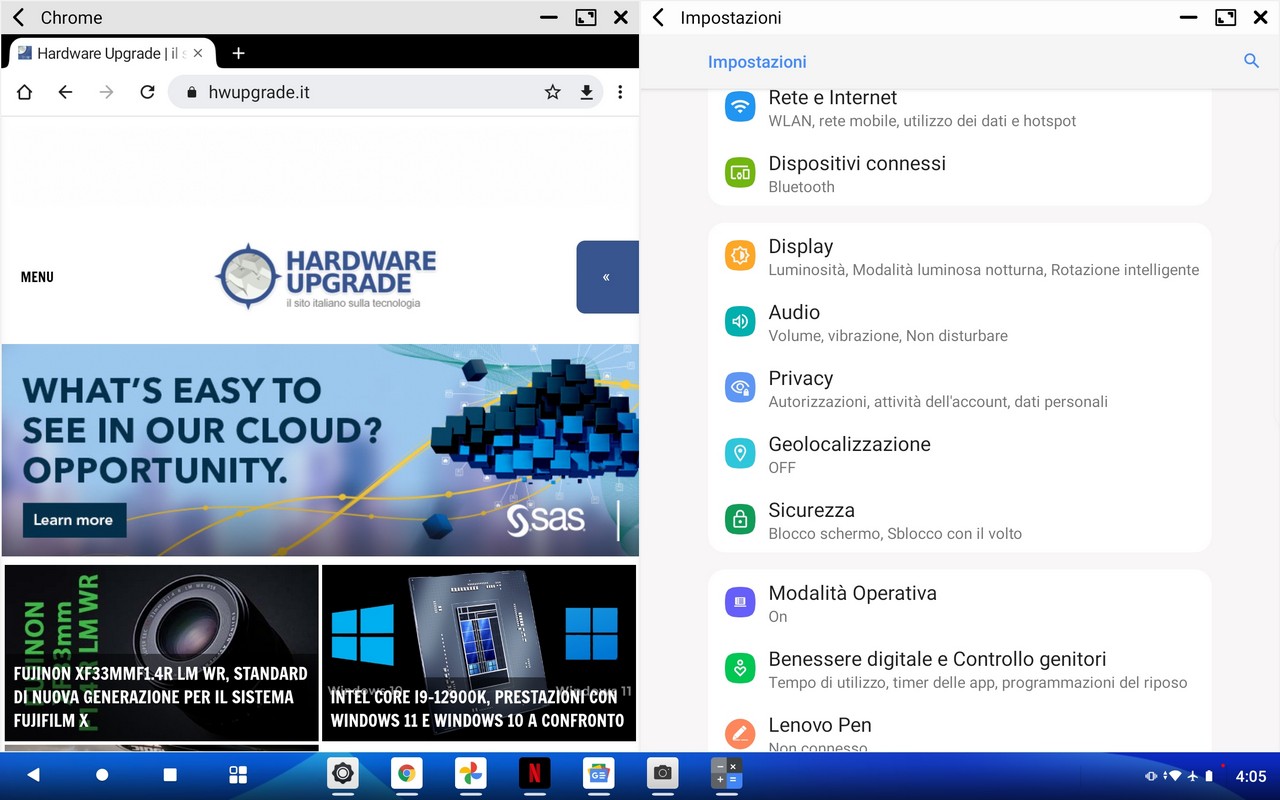The width and height of the screenshot is (1280, 800).
Task: Open Calculator from the taskbar
Action: click(726, 773)
